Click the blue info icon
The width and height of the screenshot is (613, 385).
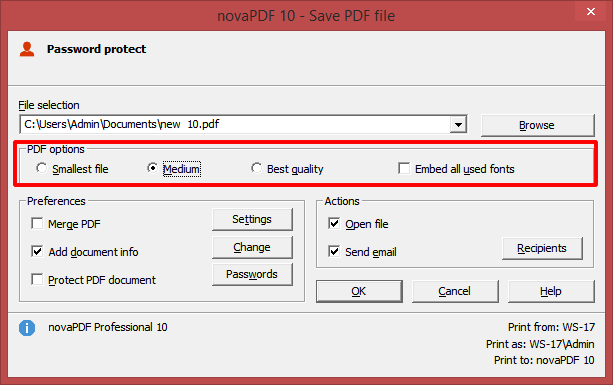27,328
